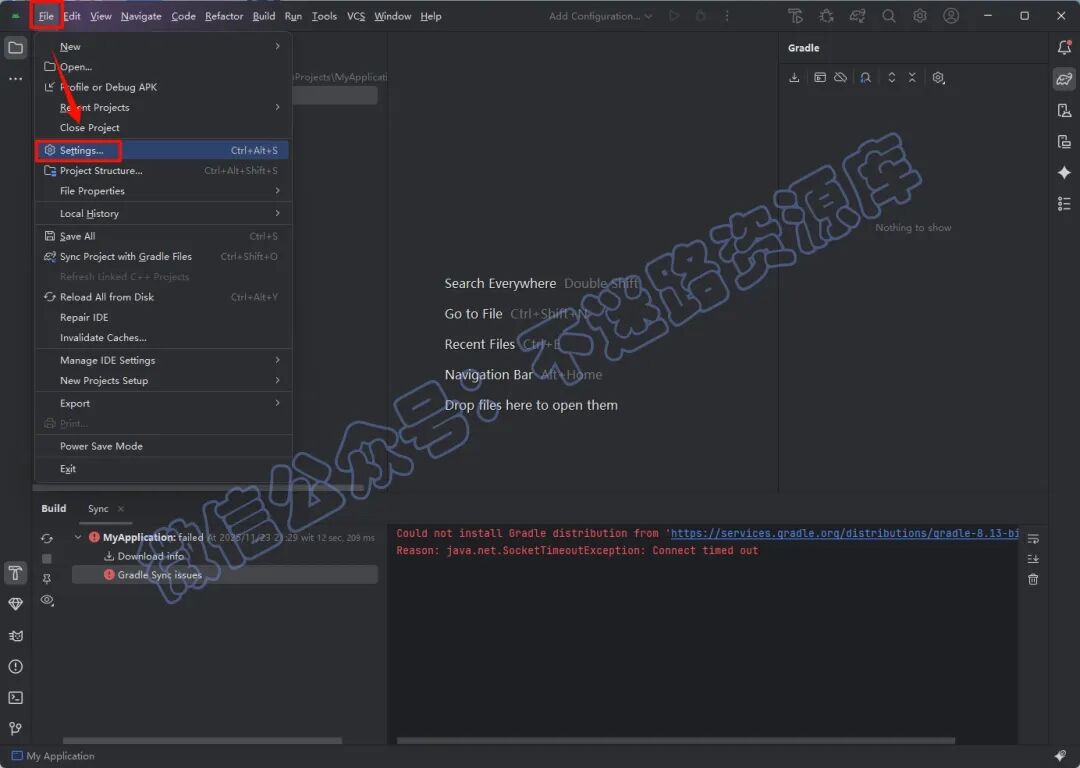Image resolution: width=1080 pixels, height=768 pixels.
Task: Open the Git version control branch icon
Action: pos(15,729)
